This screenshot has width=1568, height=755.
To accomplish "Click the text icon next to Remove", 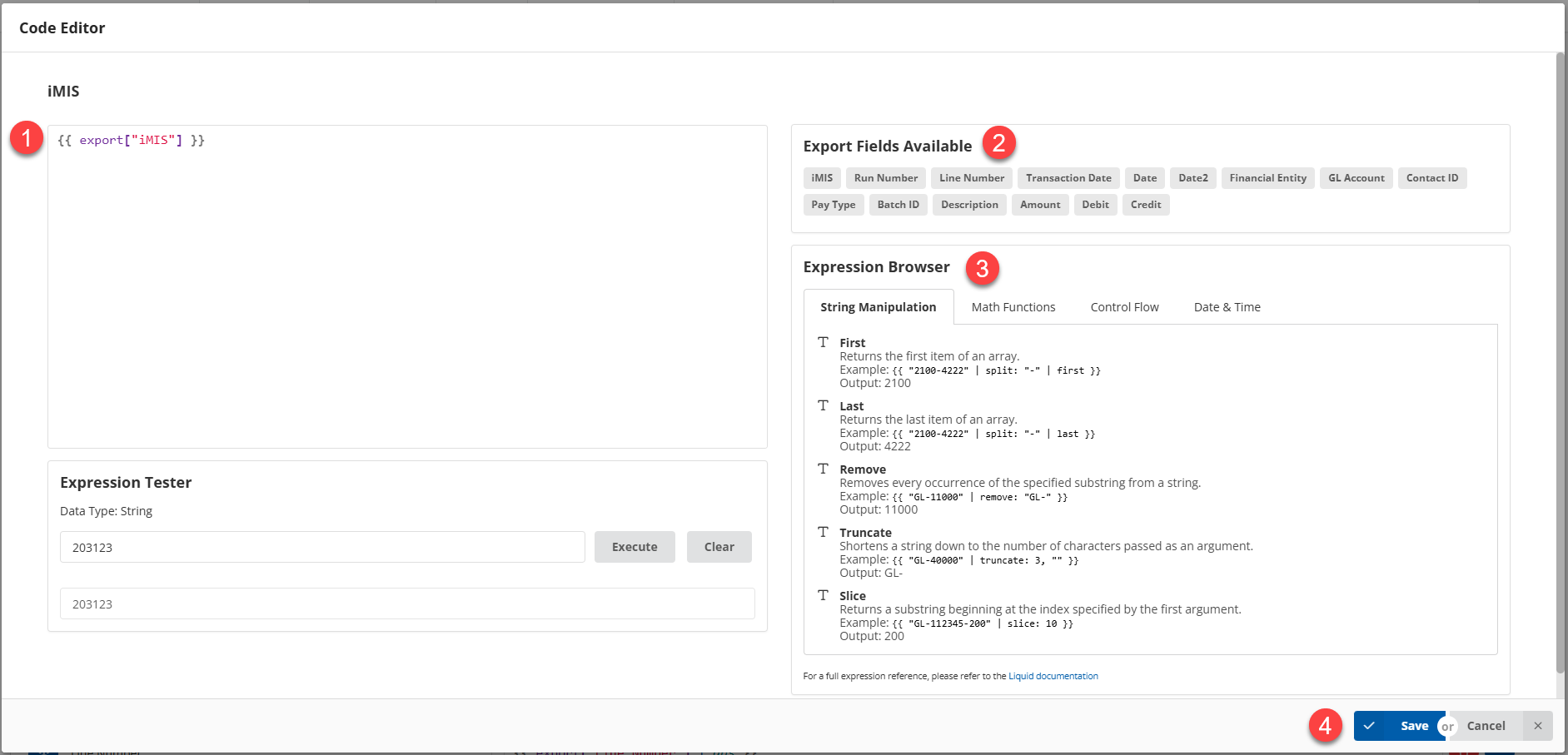I will (823, 469).
